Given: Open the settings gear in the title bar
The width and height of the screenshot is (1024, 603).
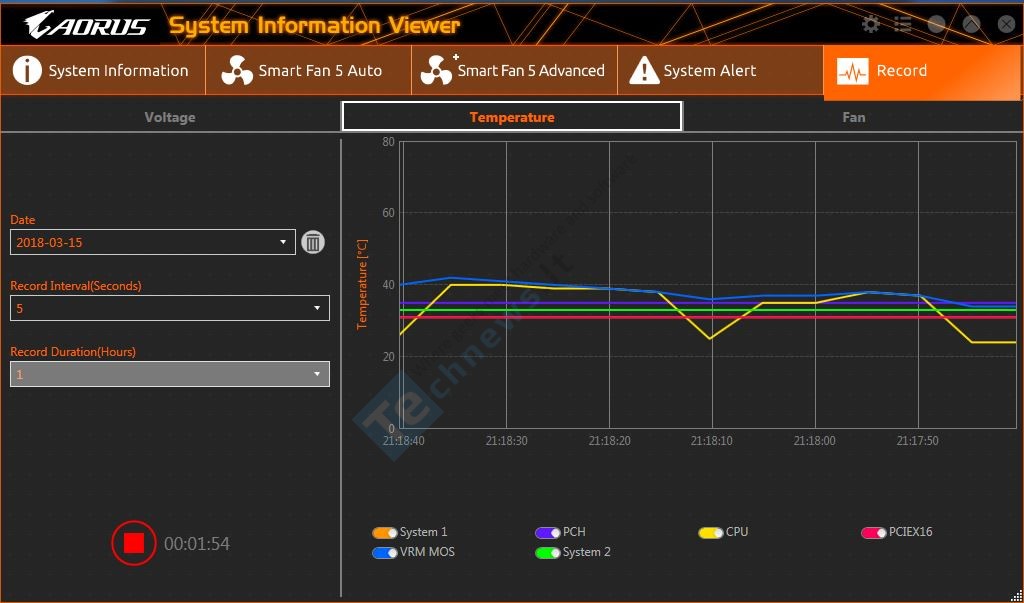Looking at the screenshot, I should [871, 25].
